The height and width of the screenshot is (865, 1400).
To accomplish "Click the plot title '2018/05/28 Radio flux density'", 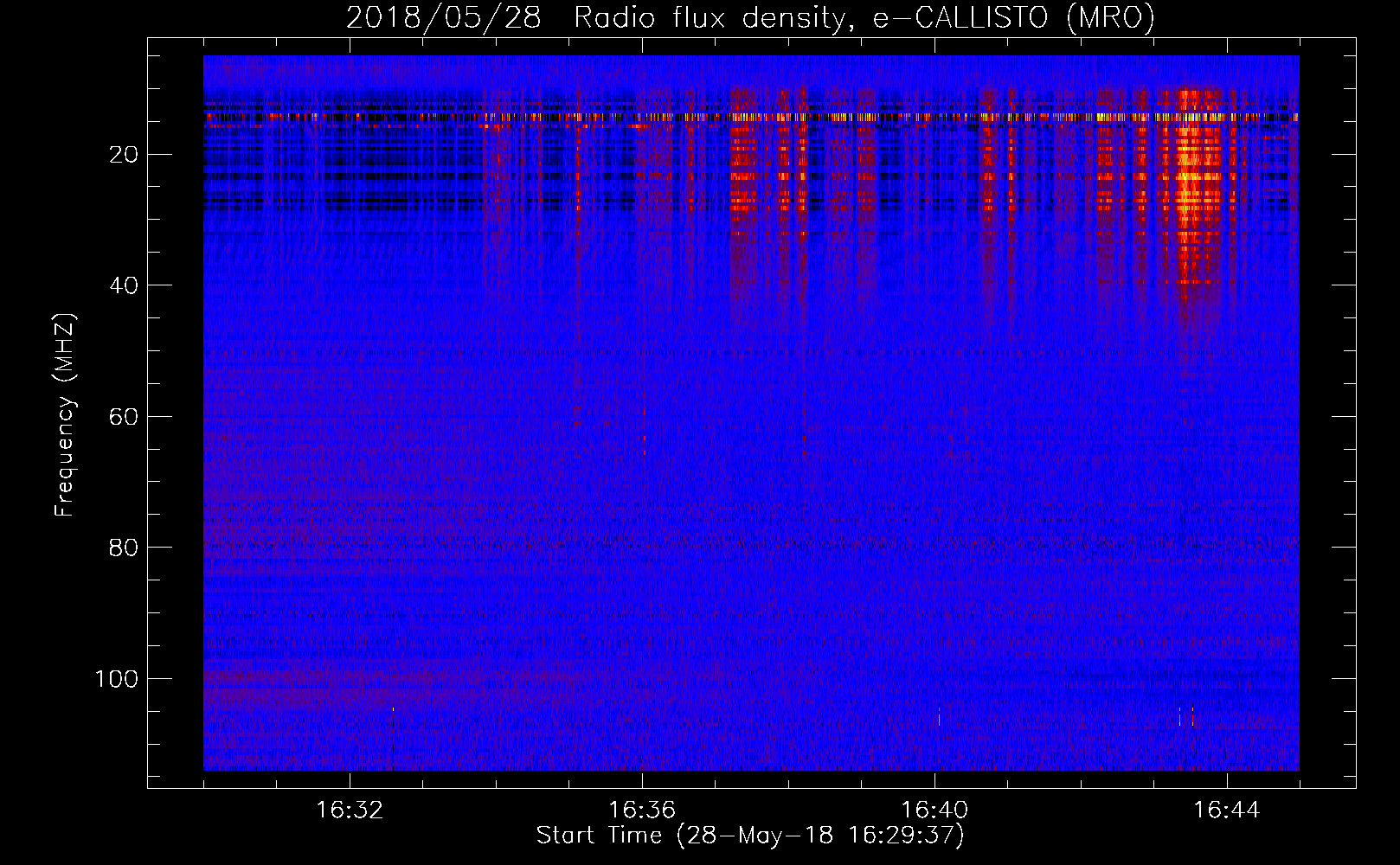I will [750, 17].
